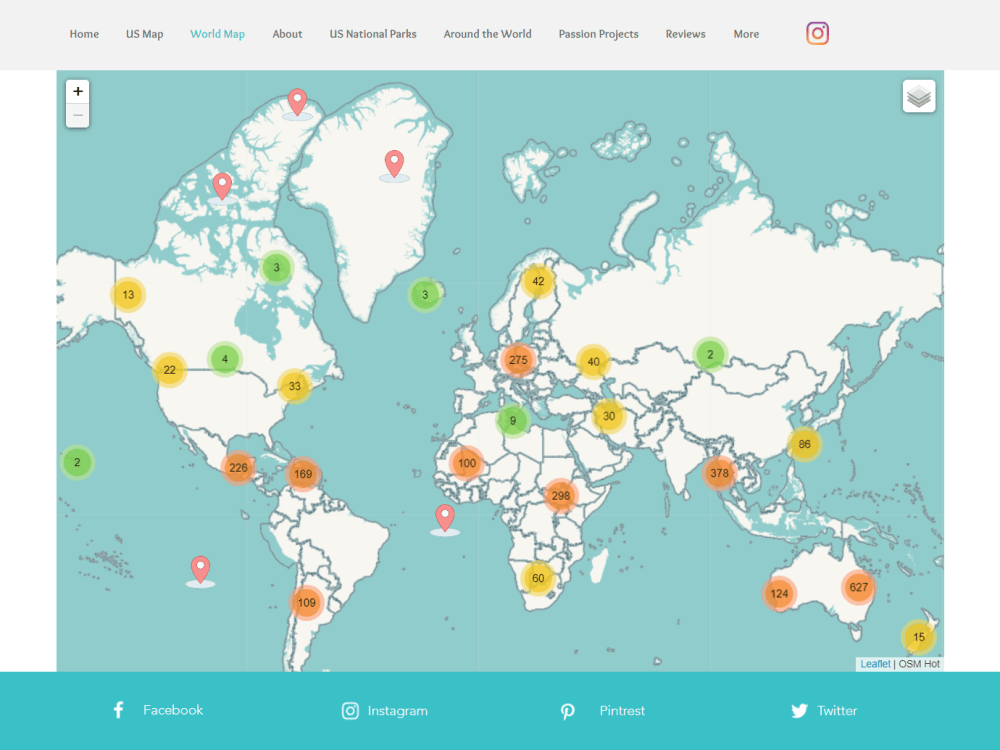
Task: Zoom out the map with minus button
Action: [x=78, y=115]
